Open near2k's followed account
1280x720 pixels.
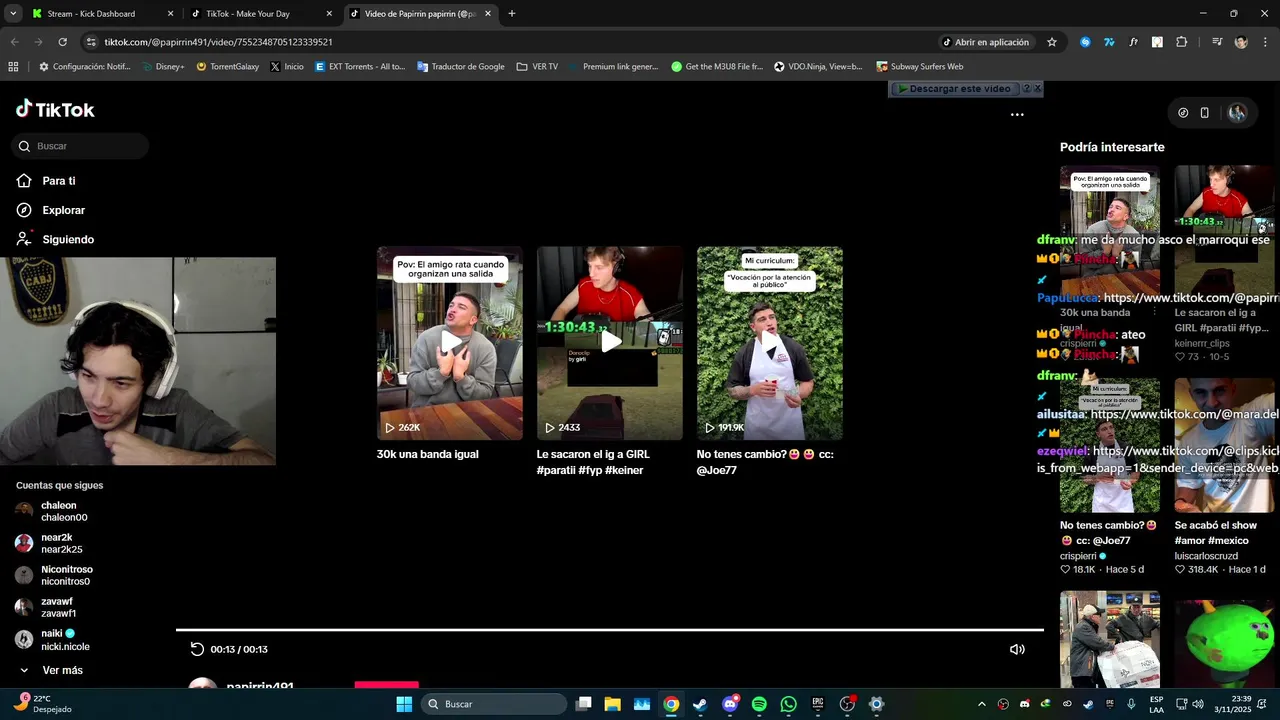[52, 543]
